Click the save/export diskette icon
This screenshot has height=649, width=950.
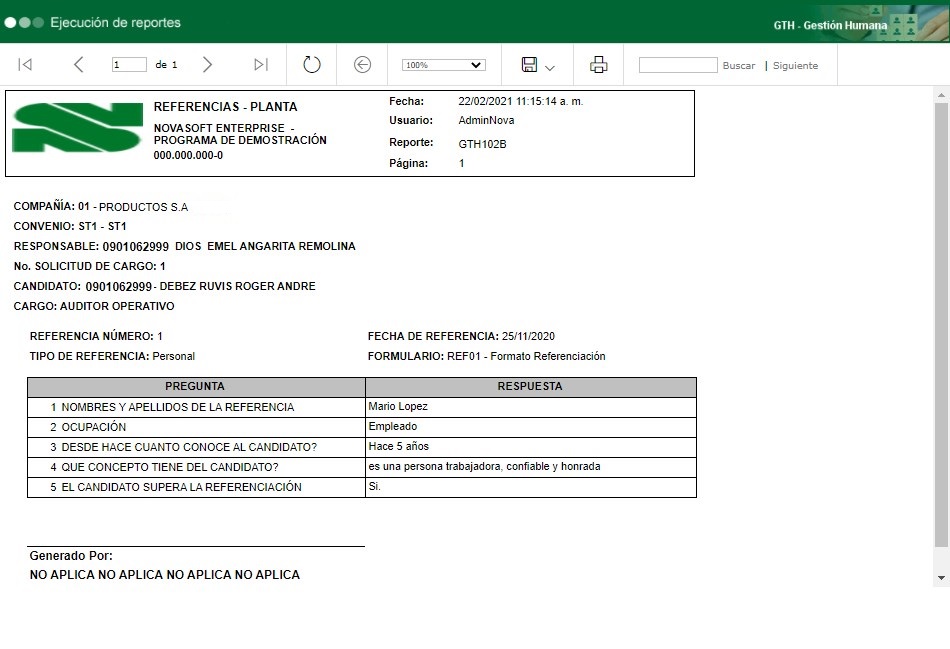click(530, 64)
